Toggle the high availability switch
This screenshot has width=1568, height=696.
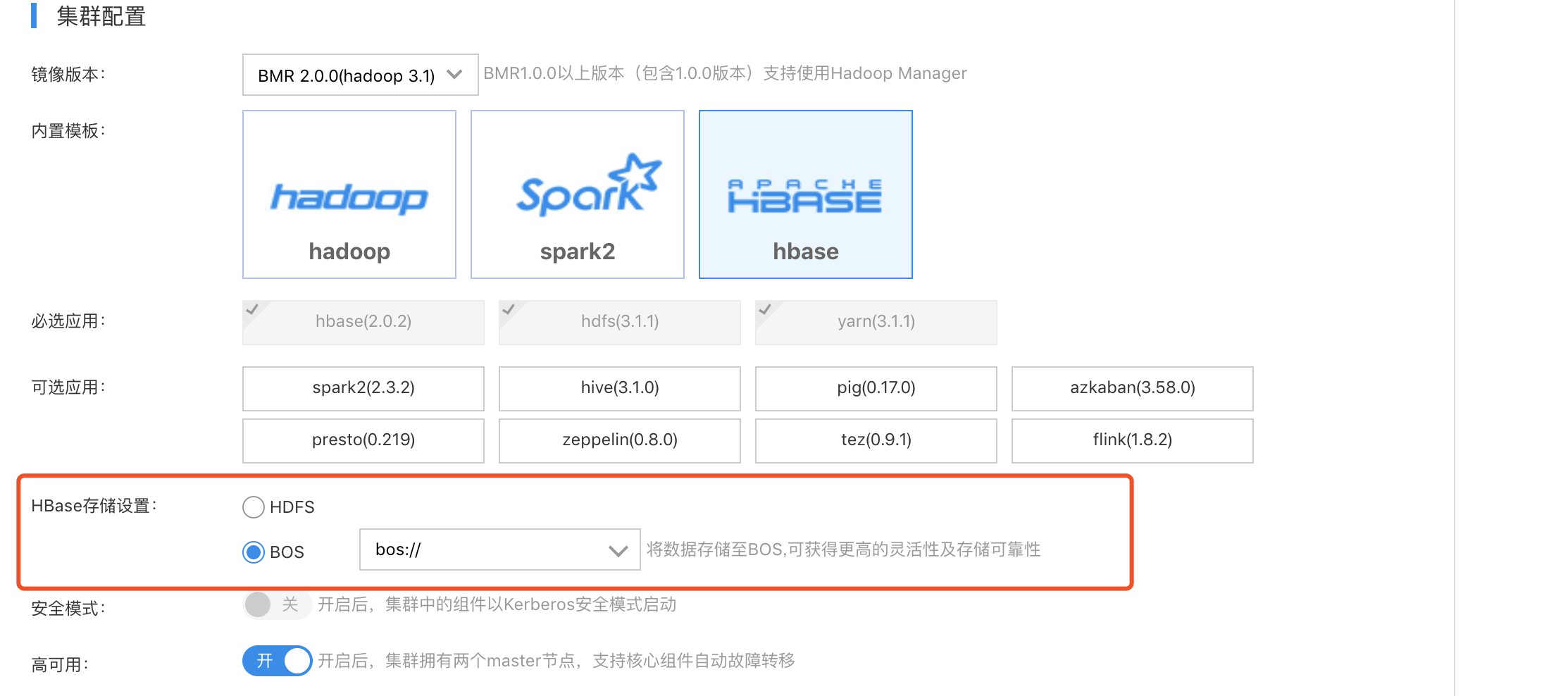(x=277, y=661)
